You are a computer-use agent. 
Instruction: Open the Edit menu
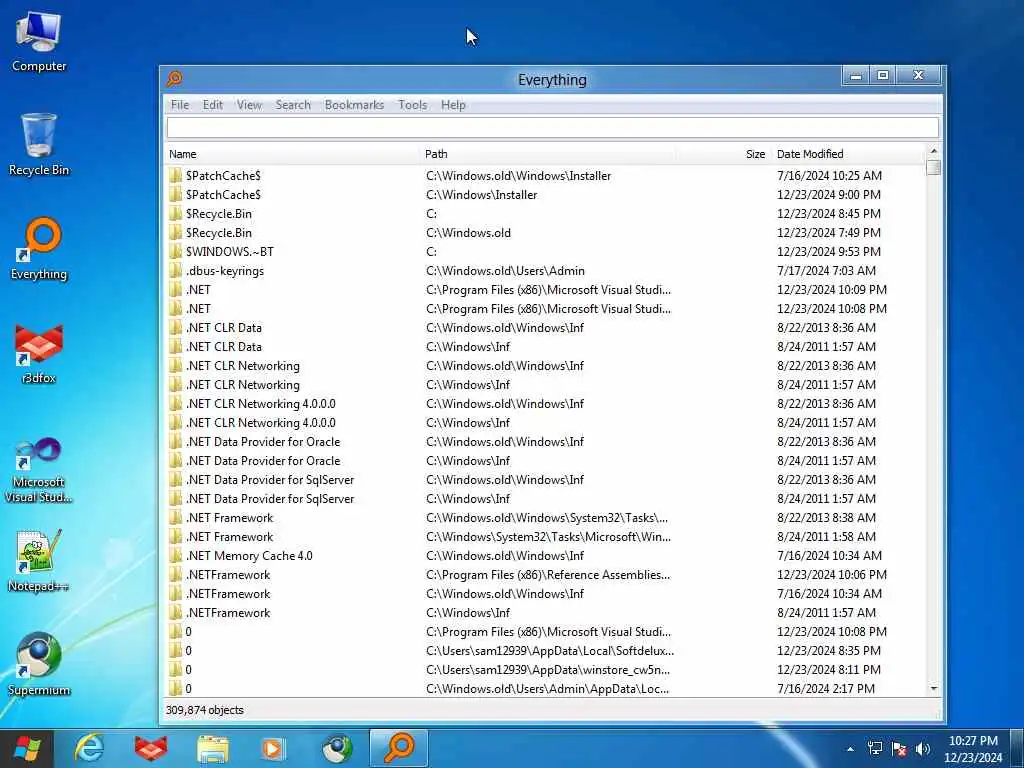213,104
